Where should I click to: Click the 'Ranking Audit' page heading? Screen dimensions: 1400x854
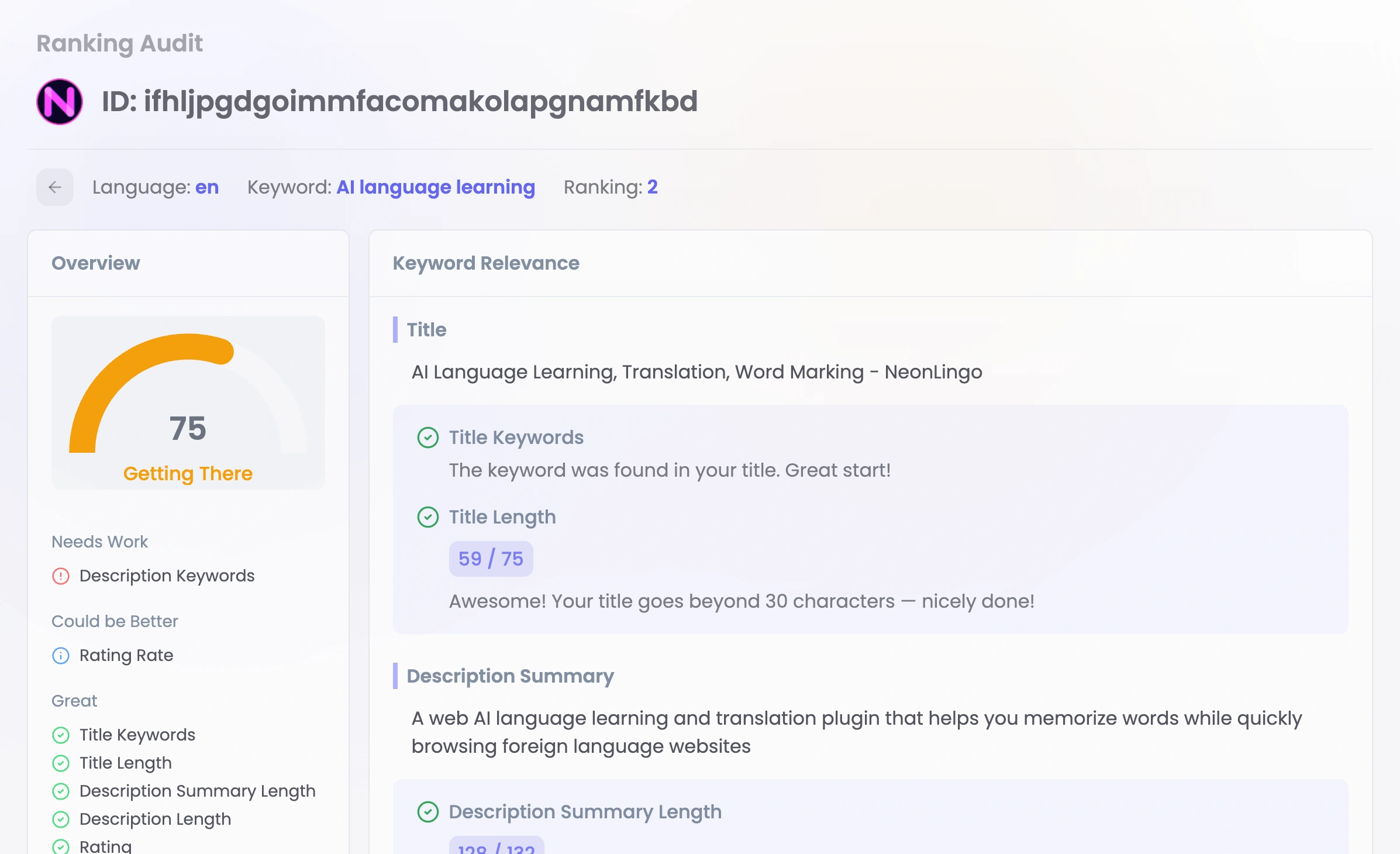[120, 44]
